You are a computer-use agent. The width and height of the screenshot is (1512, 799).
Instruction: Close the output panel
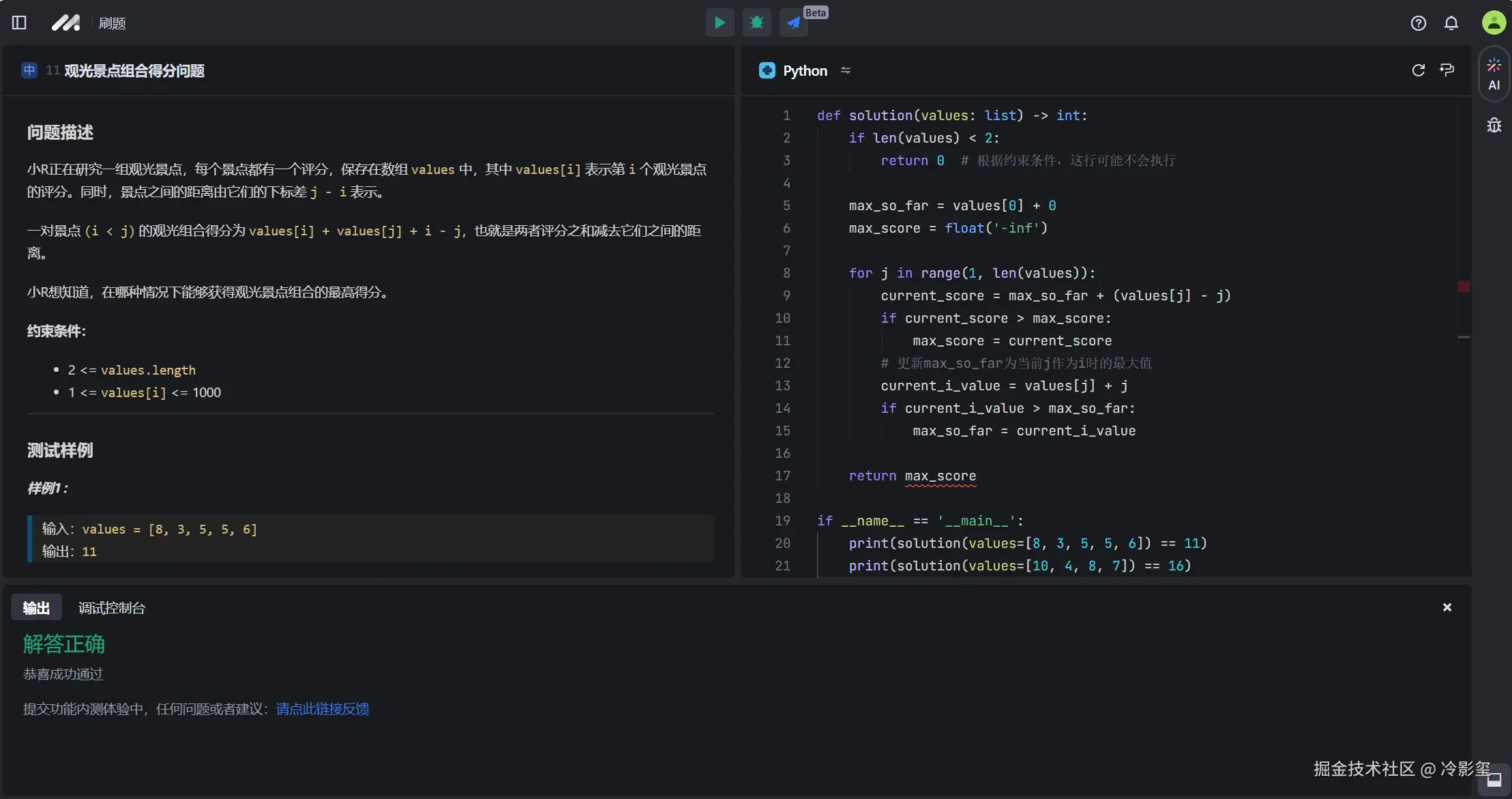pos(1447,607)
